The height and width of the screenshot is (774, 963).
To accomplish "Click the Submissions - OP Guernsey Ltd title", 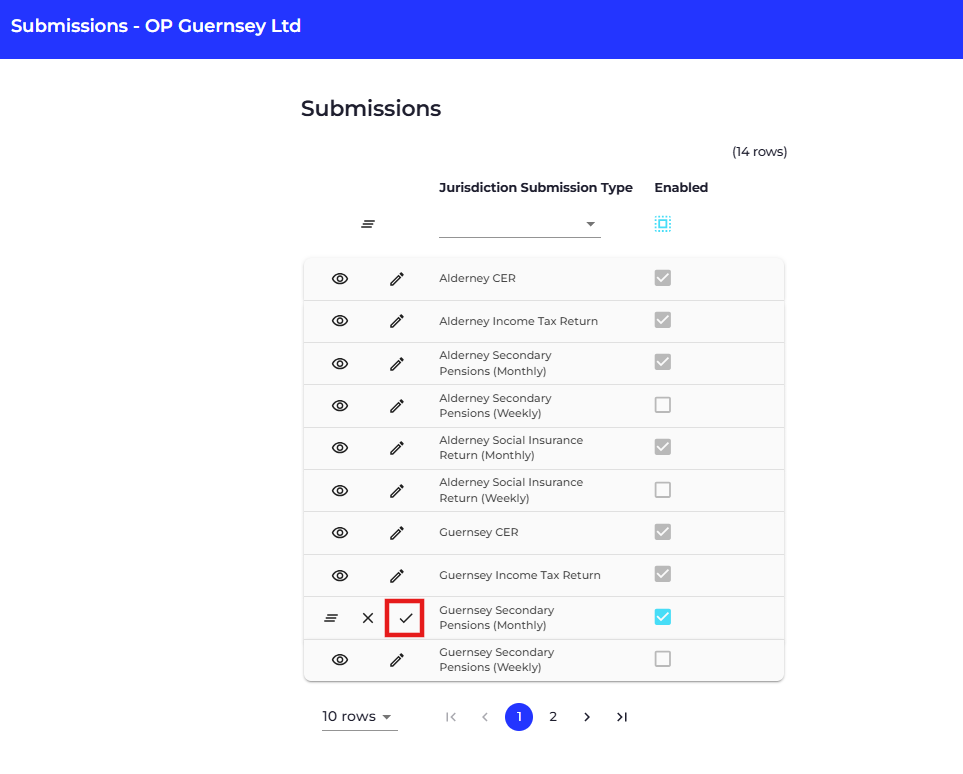I will 156,26.
